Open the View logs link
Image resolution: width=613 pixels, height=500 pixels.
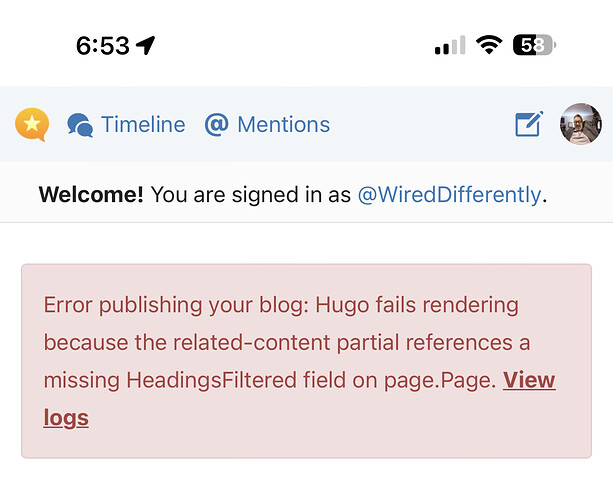[299, 398]
